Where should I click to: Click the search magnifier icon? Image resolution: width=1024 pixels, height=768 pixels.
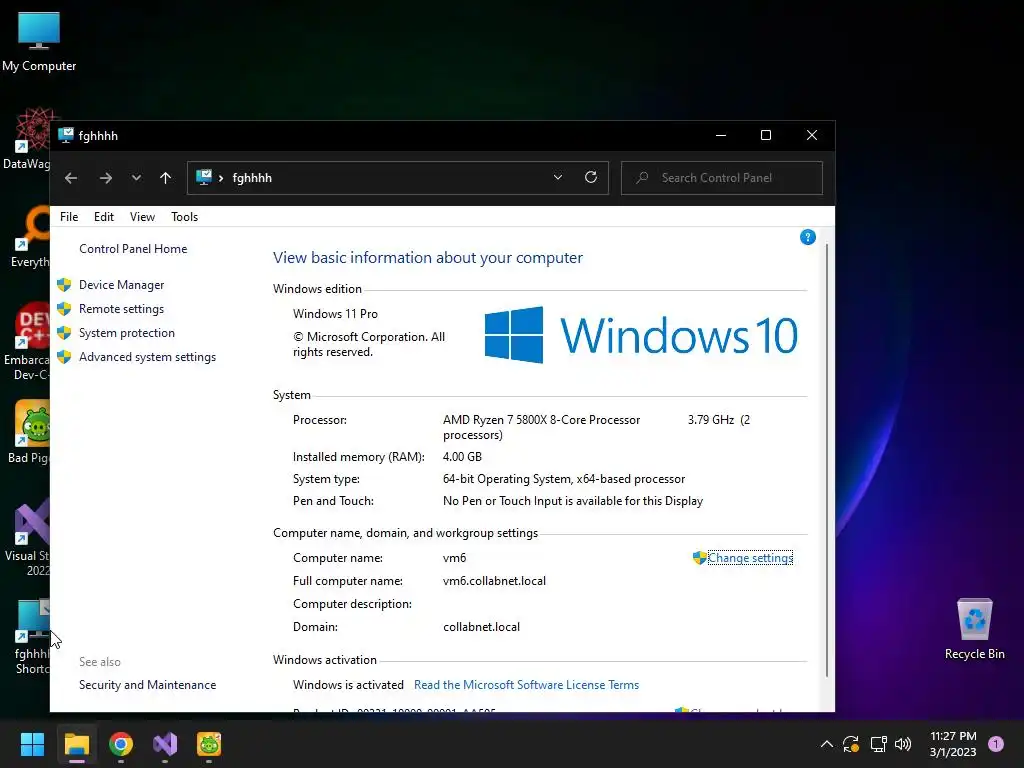(642, 178)
